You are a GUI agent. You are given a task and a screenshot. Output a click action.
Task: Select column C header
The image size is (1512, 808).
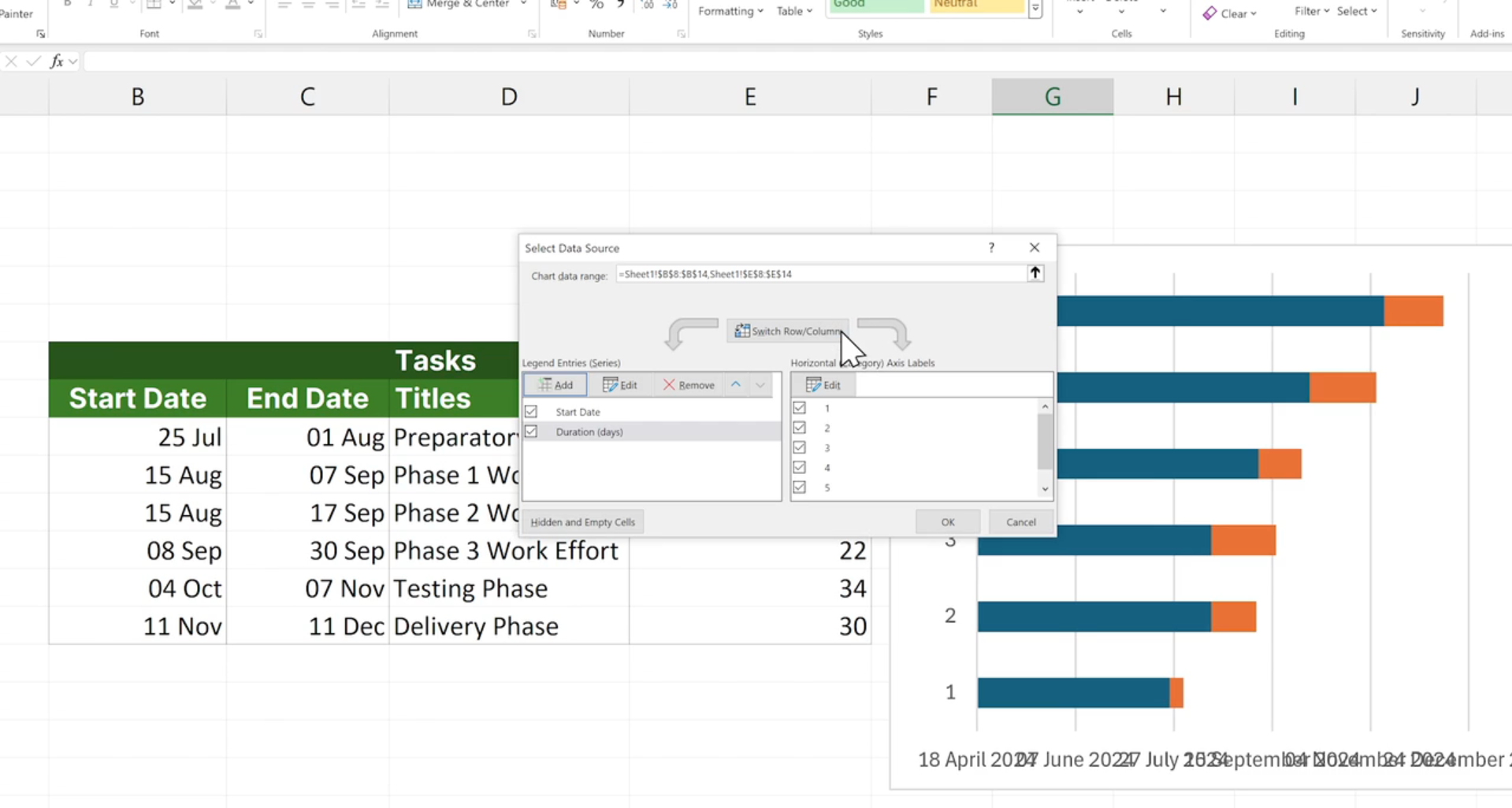tap(307, 97)
